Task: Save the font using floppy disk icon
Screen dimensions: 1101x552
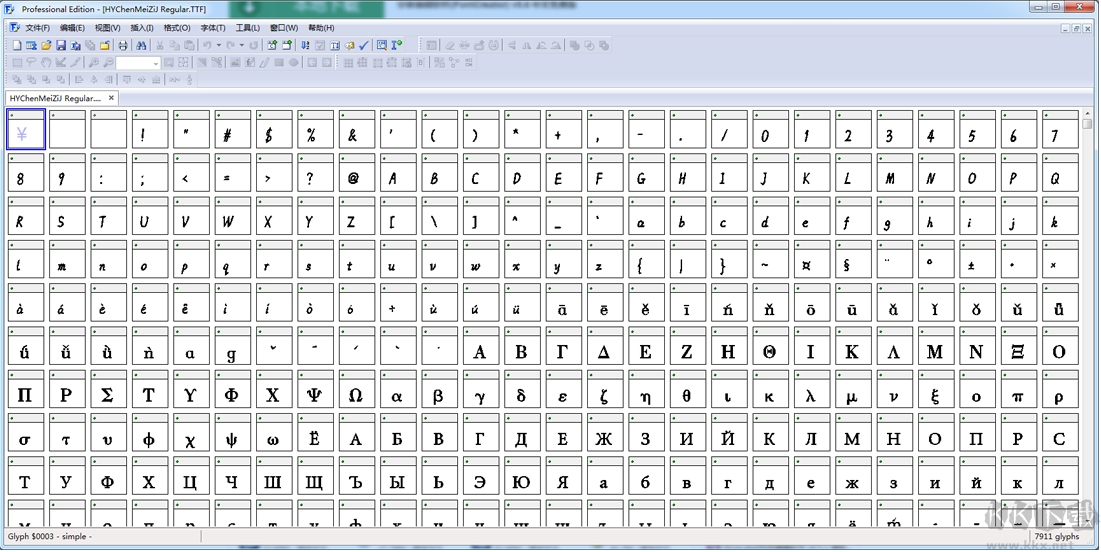Action: click(61, 46)
